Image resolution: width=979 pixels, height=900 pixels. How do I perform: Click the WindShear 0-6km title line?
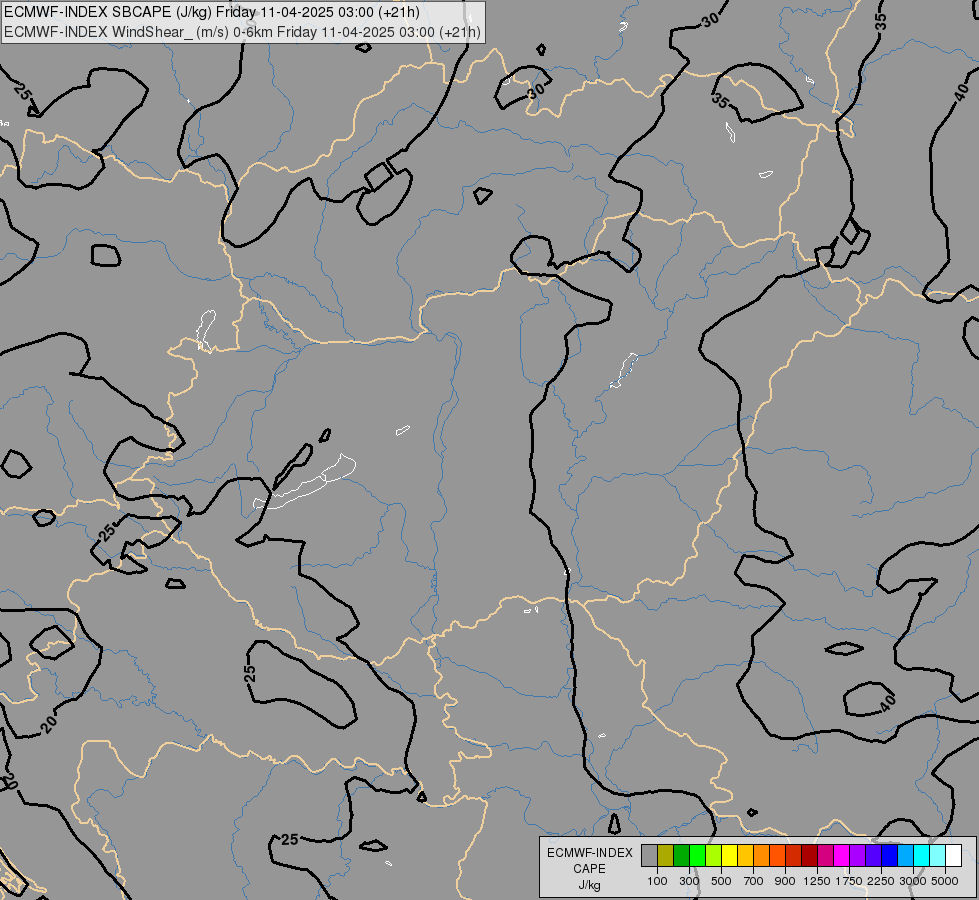[242, 32]
